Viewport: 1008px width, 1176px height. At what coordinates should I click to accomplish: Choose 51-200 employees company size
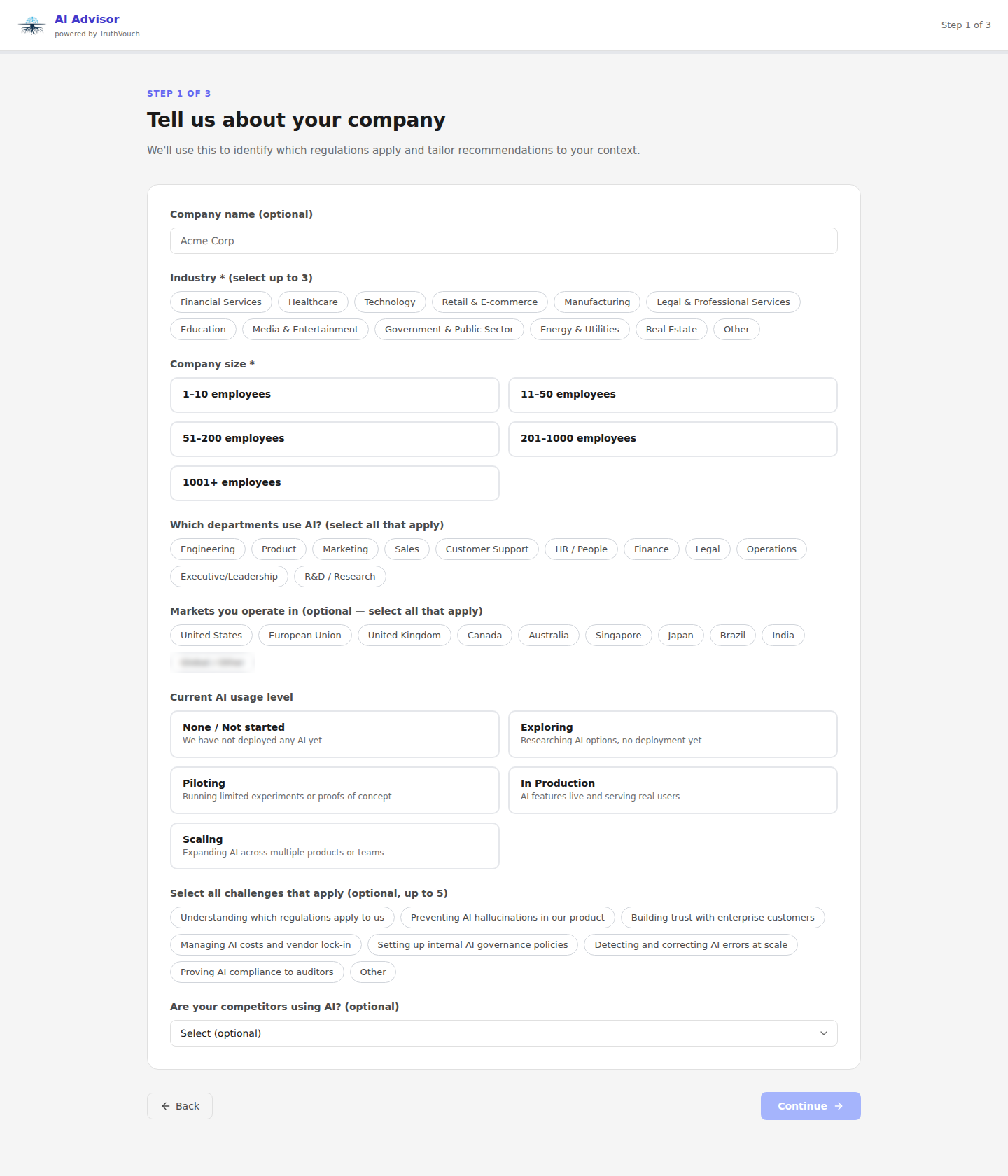(334, 439)
